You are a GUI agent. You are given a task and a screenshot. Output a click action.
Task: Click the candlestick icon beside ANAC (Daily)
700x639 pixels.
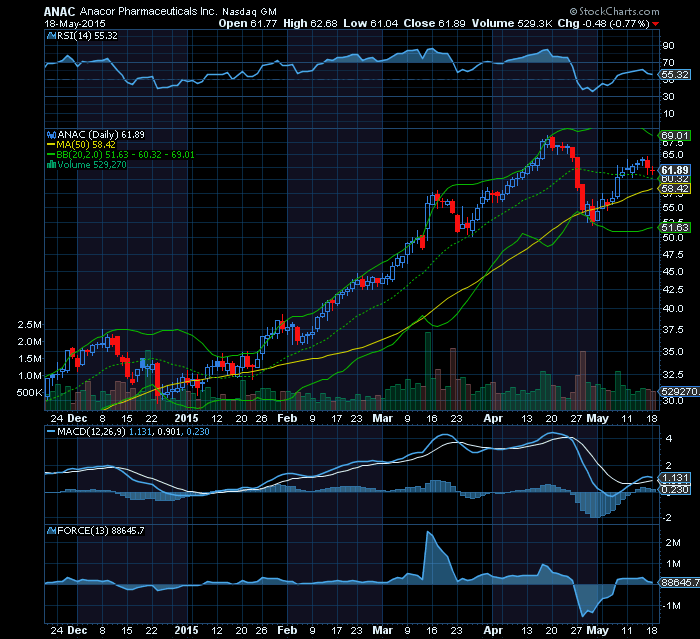click(x=51, y=134)
